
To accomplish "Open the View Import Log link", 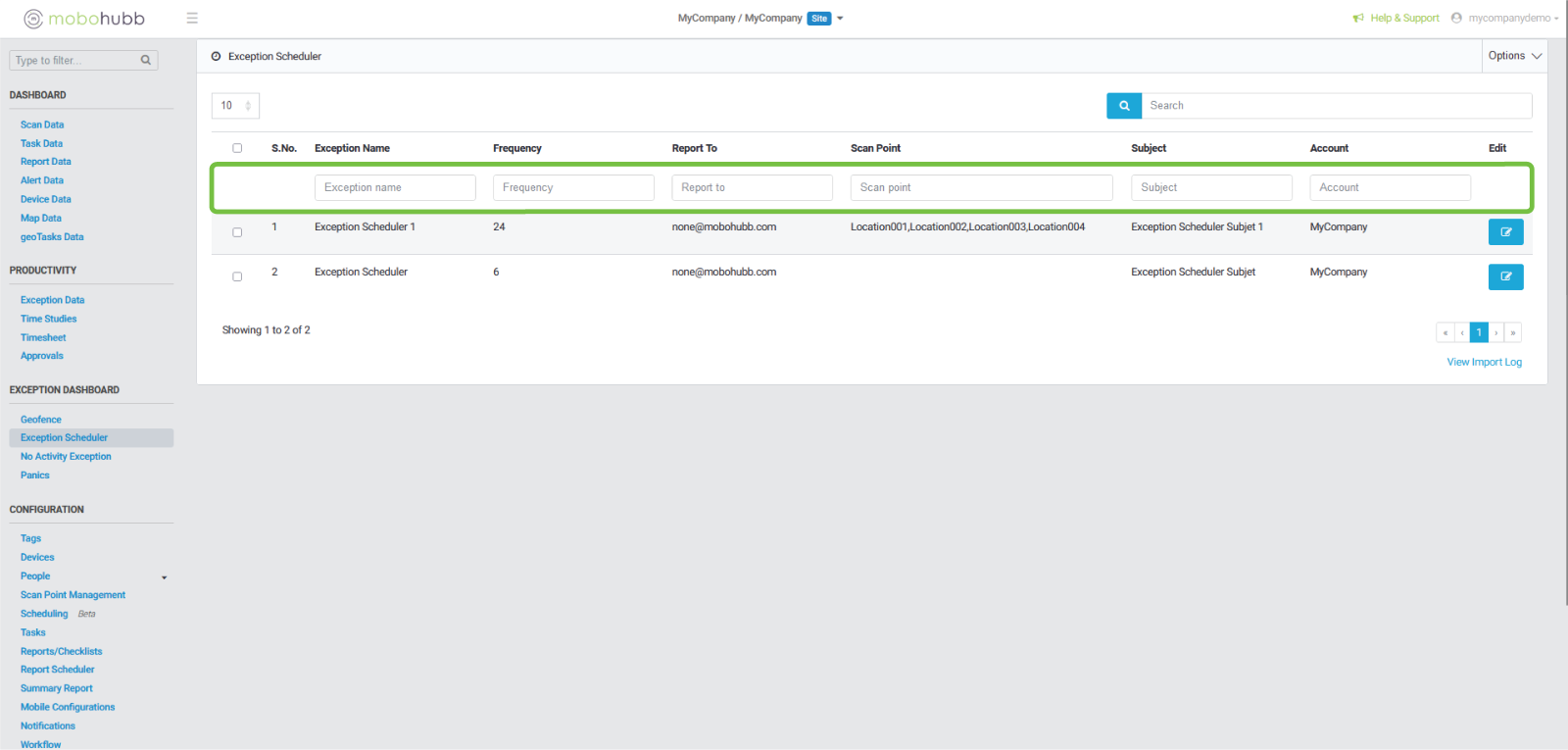I will (1484, 363).
